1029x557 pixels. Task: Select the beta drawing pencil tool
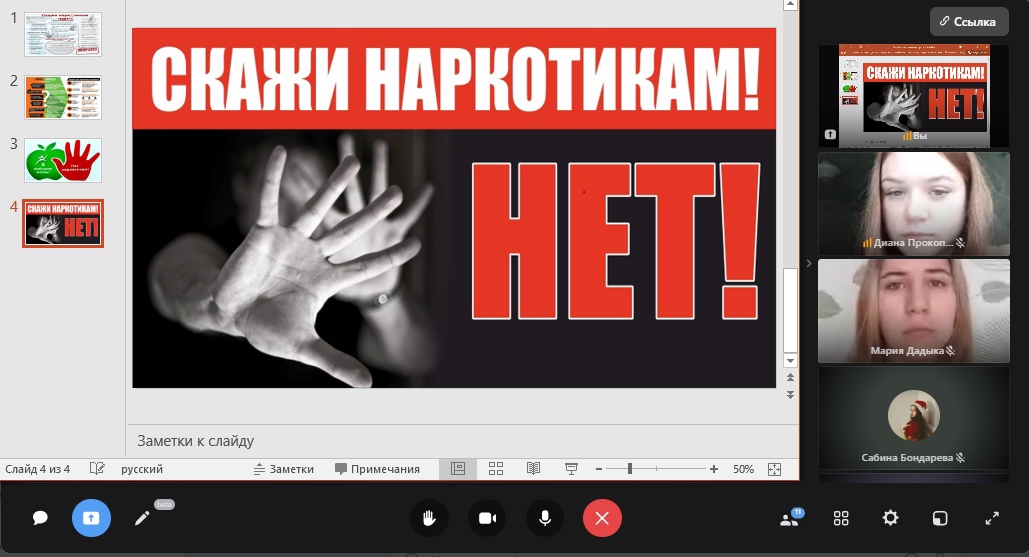point(142,518)
